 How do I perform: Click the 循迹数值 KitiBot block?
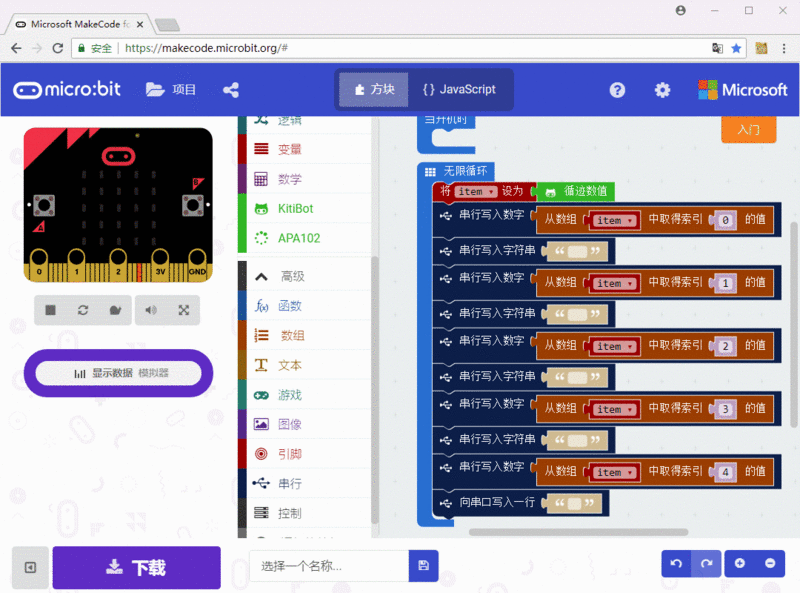click(576, 192)
